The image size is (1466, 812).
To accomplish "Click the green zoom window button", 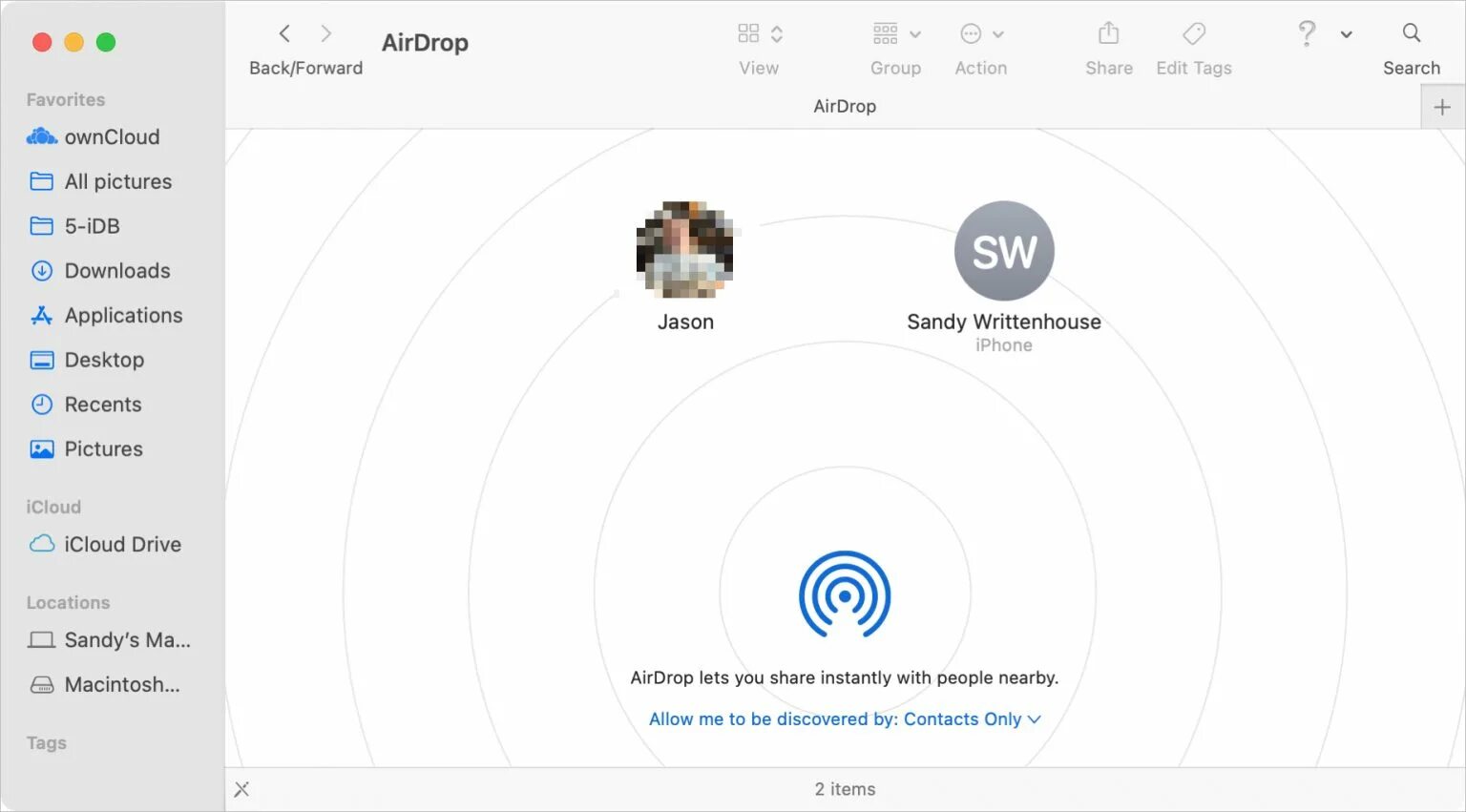I will (x=106, y=42).
